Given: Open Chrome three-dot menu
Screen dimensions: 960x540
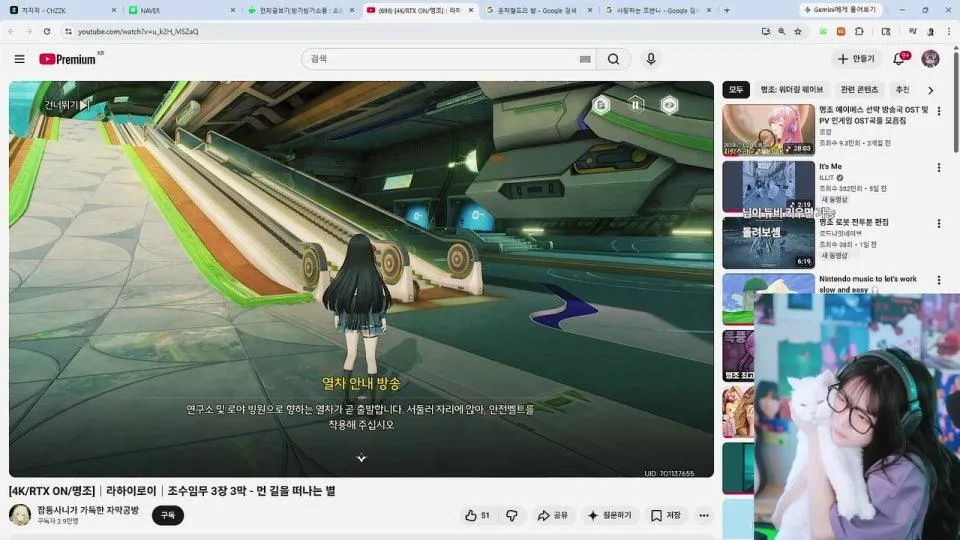Looking at the screenshot, I should click(948, 31).
